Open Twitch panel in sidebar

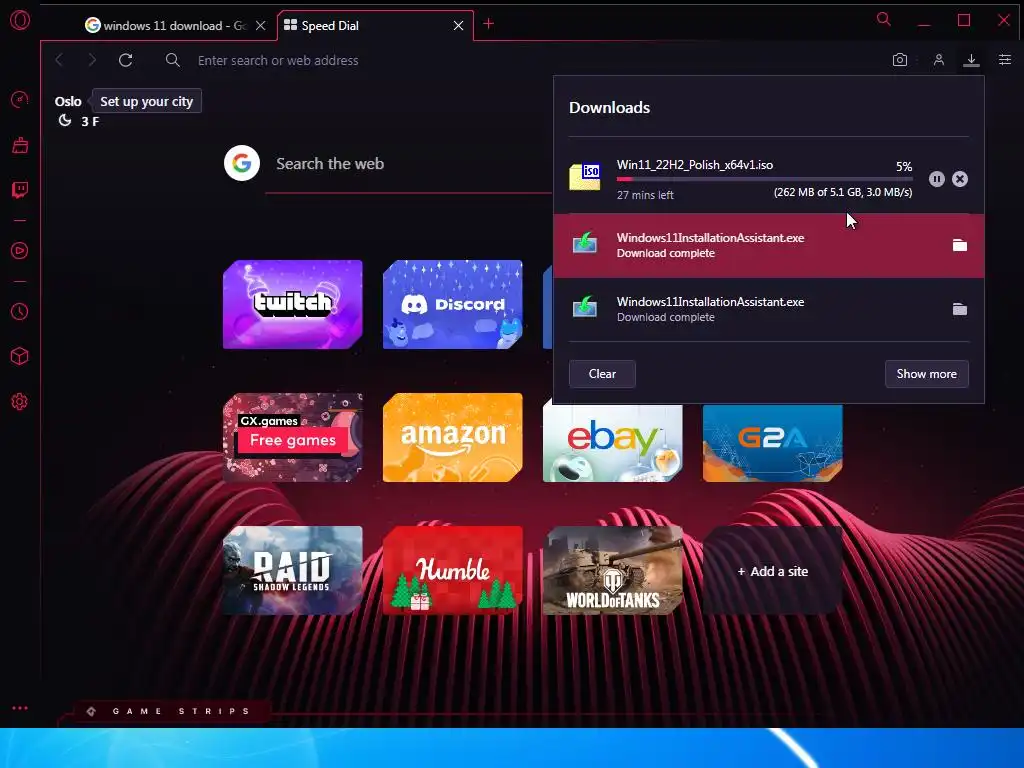point(20,190)
